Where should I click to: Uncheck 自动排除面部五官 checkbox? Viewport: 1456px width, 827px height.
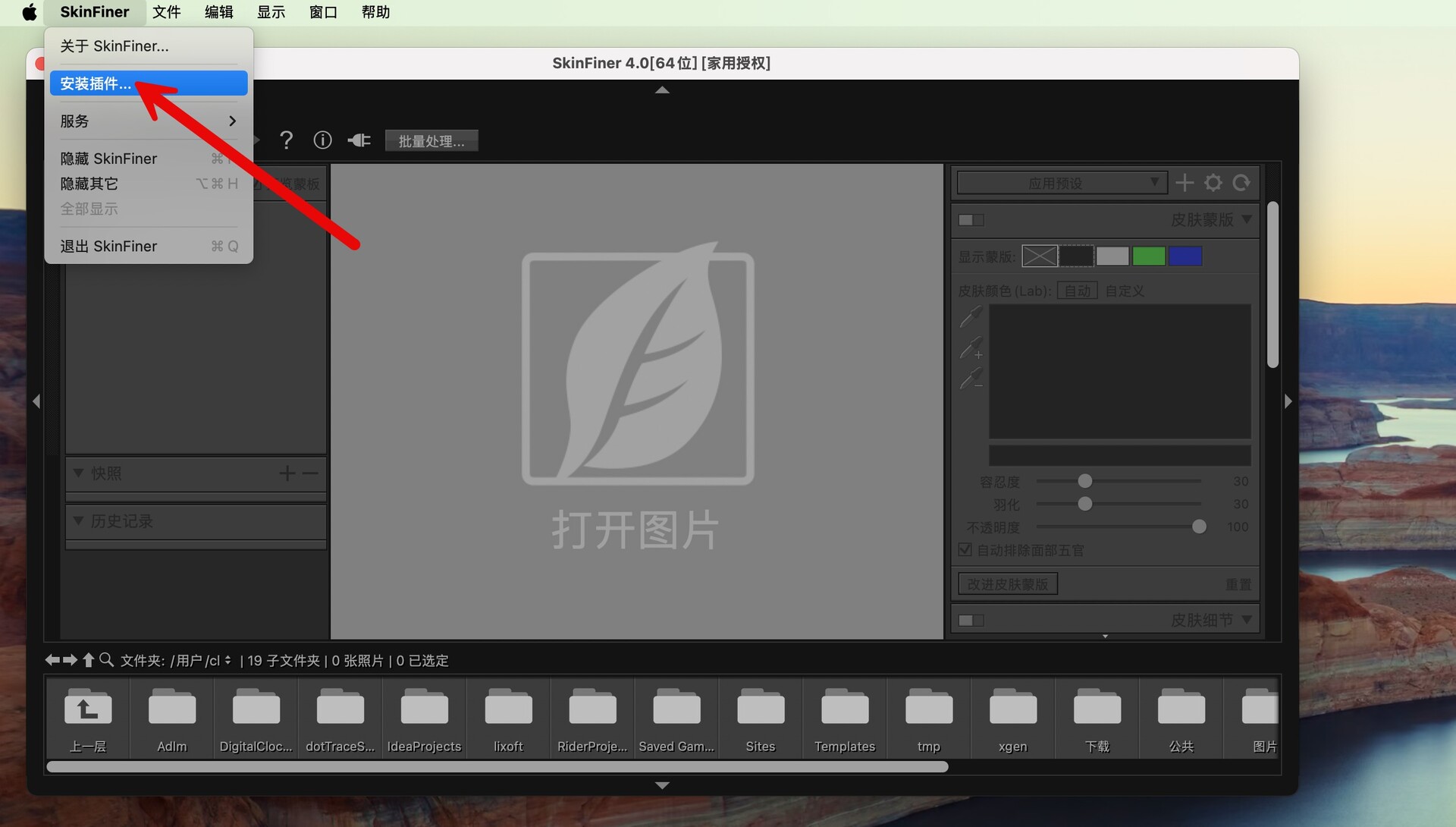pos(965,549)
